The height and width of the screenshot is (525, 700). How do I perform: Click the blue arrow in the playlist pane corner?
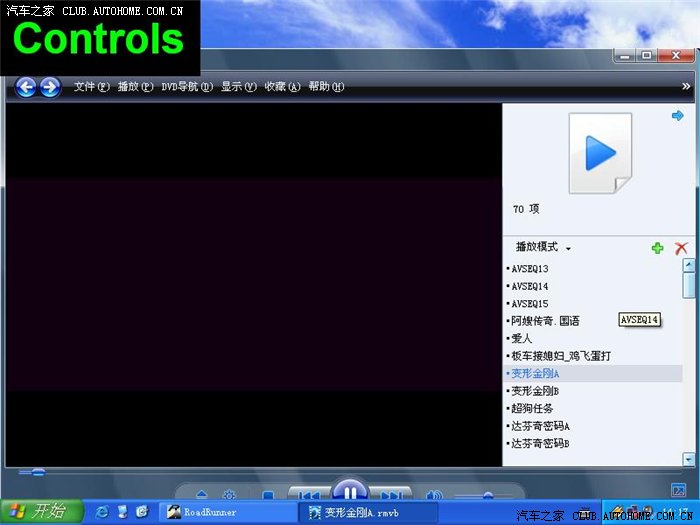coord(677,117)
